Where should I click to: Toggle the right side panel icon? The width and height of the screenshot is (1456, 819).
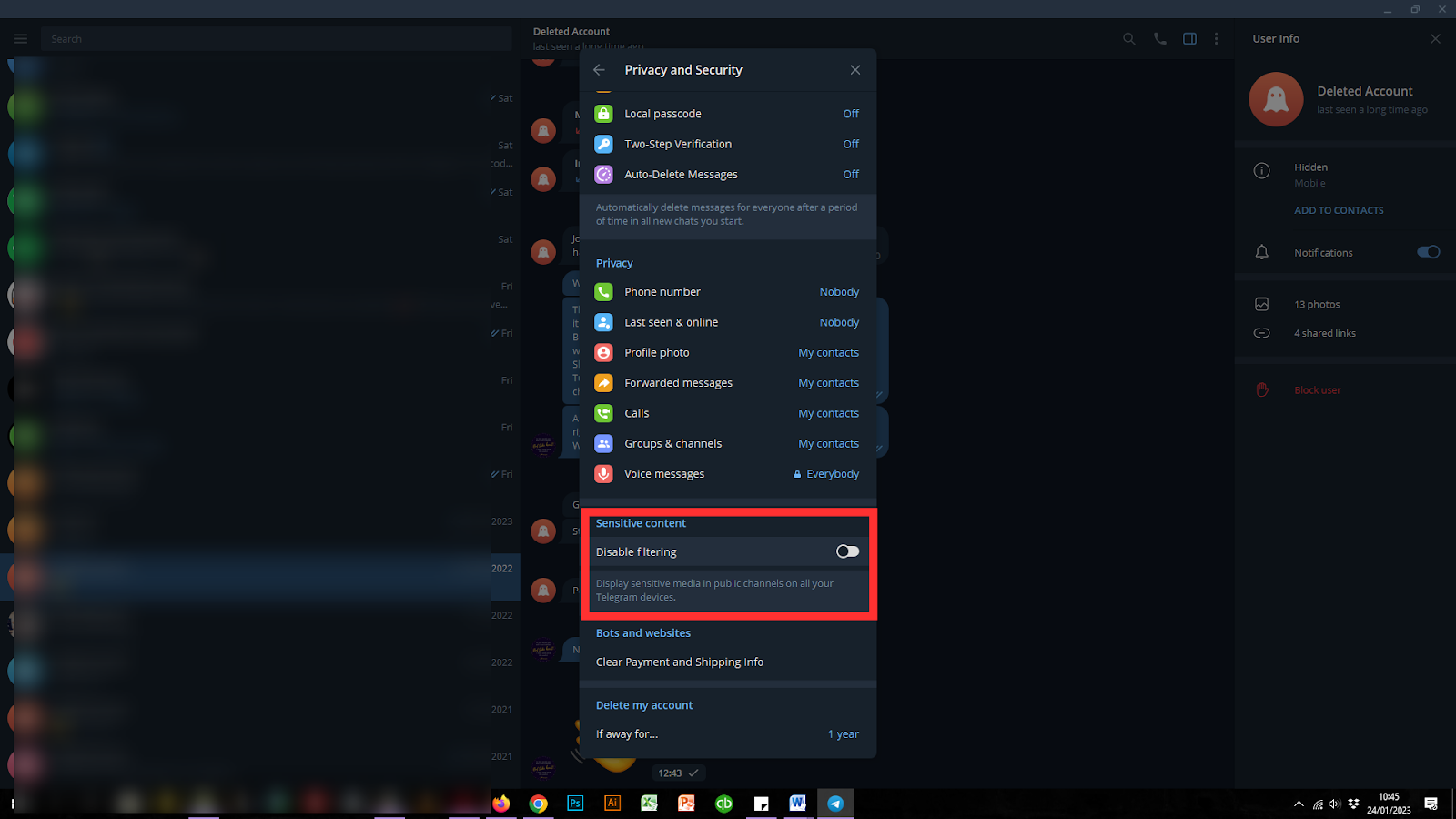[x=1189, y=39]
